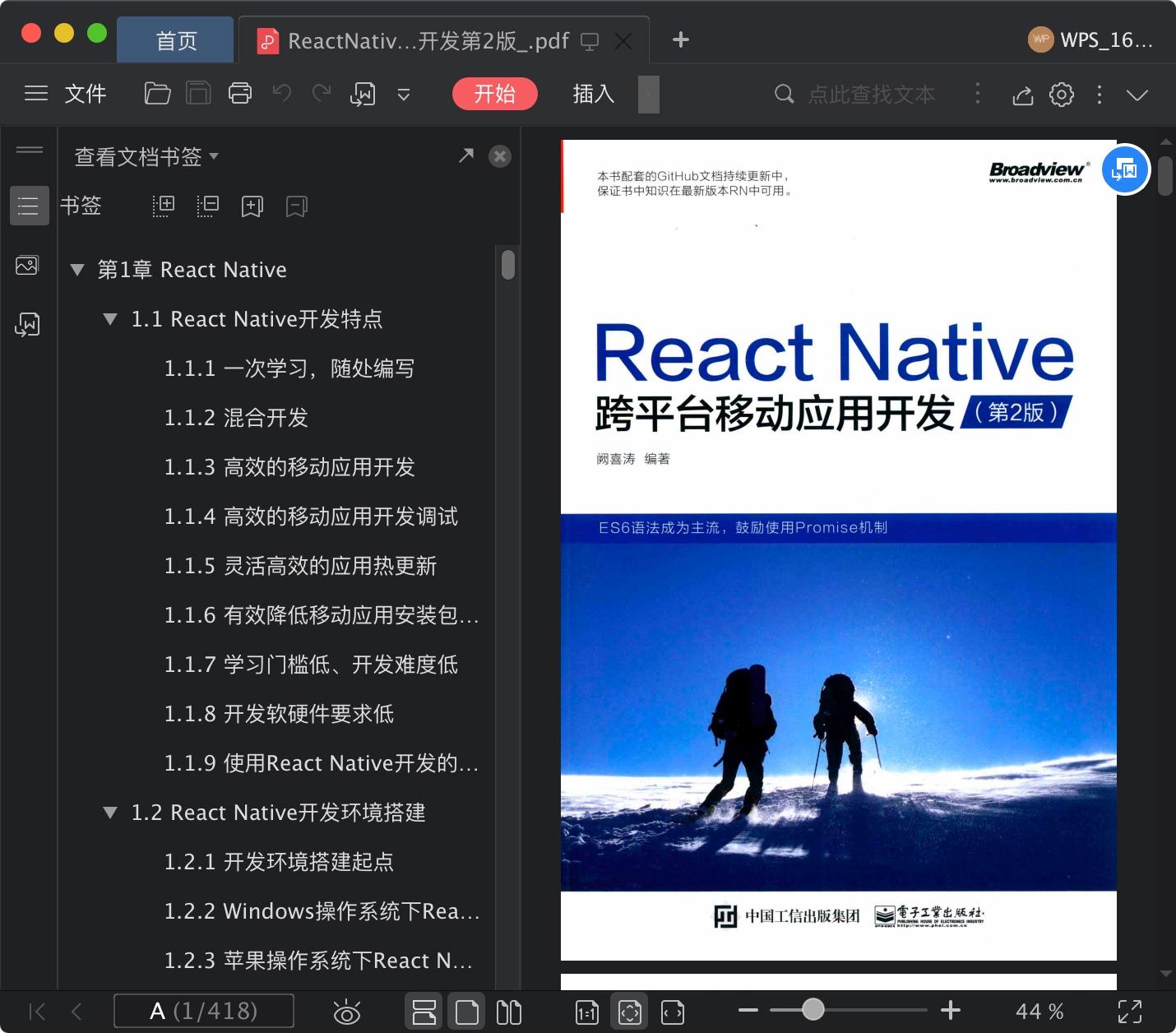Click the collapse all bookmarks icon
This screenshot has height=1033, width=1176.
(208, 206)
